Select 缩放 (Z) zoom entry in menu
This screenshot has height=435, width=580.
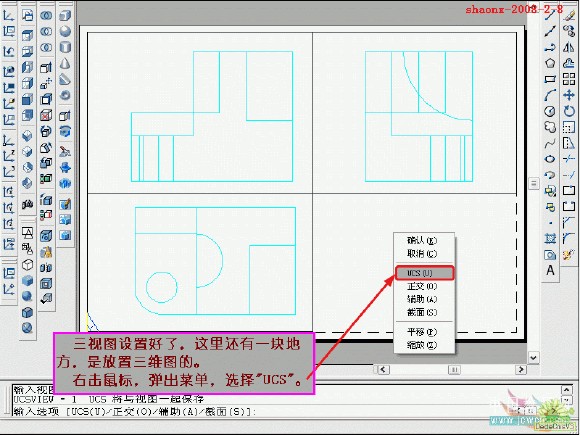[424, 345]
